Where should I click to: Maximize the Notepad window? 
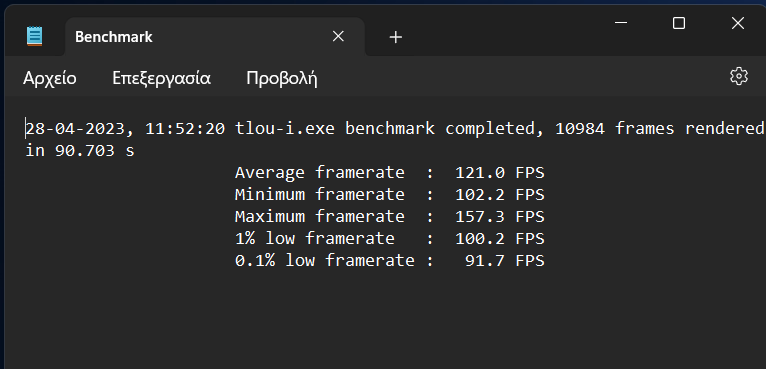point(679,22)
